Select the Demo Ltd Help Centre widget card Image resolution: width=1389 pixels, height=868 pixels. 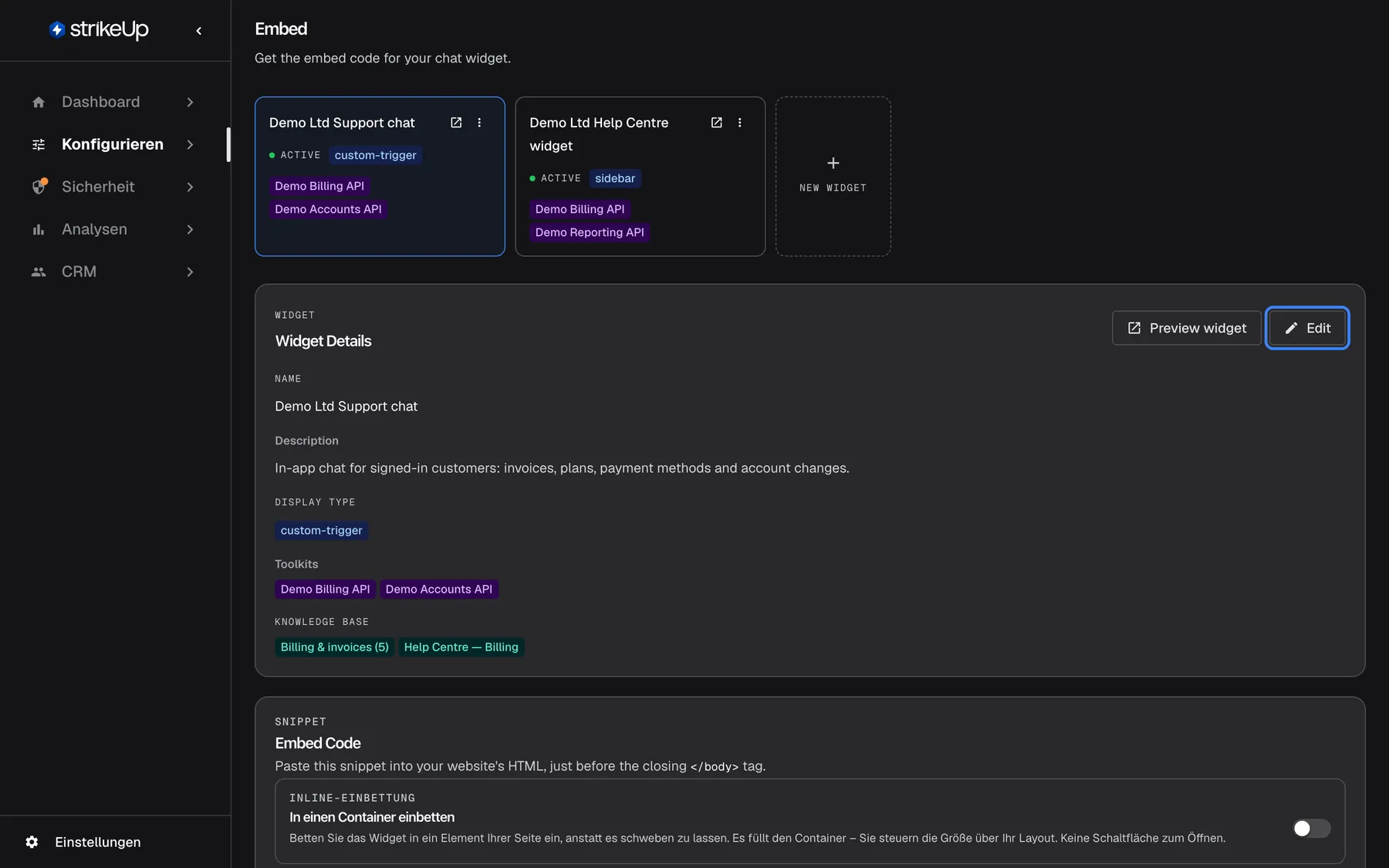[640, 176]
